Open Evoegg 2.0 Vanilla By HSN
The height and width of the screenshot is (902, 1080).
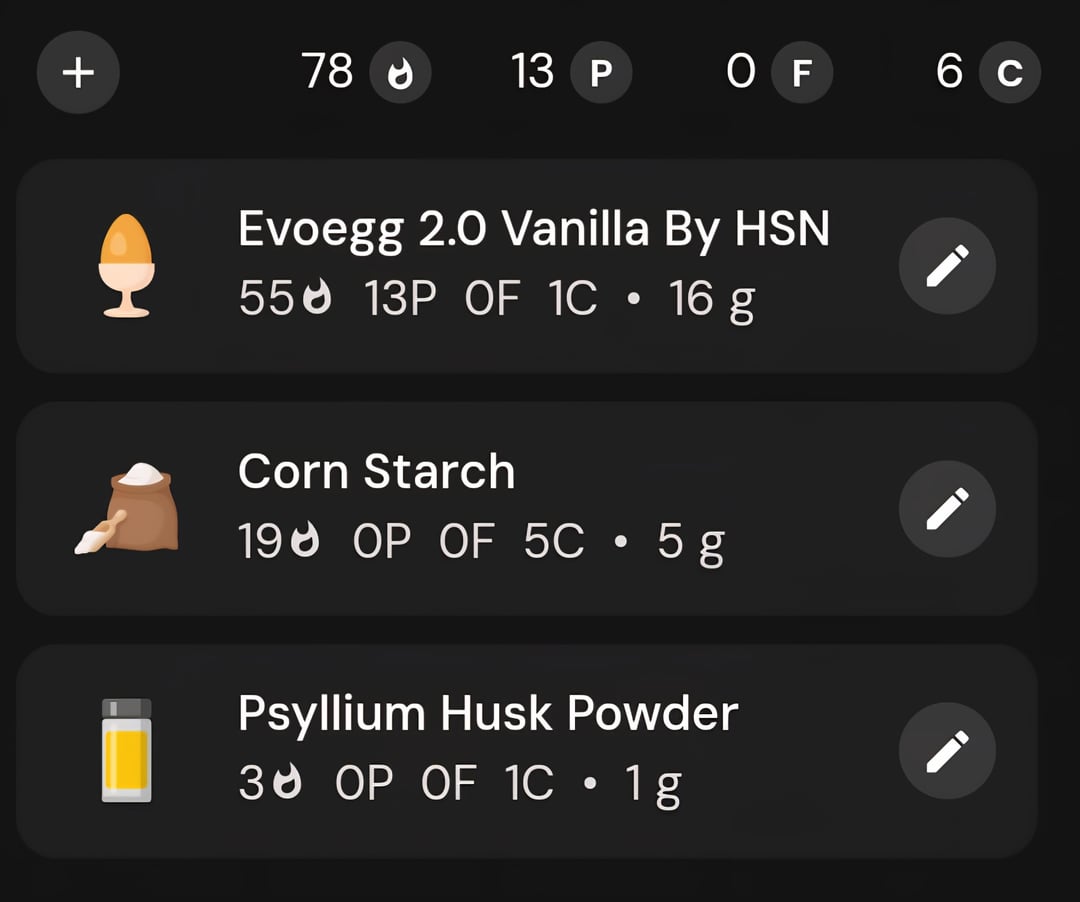533,230
